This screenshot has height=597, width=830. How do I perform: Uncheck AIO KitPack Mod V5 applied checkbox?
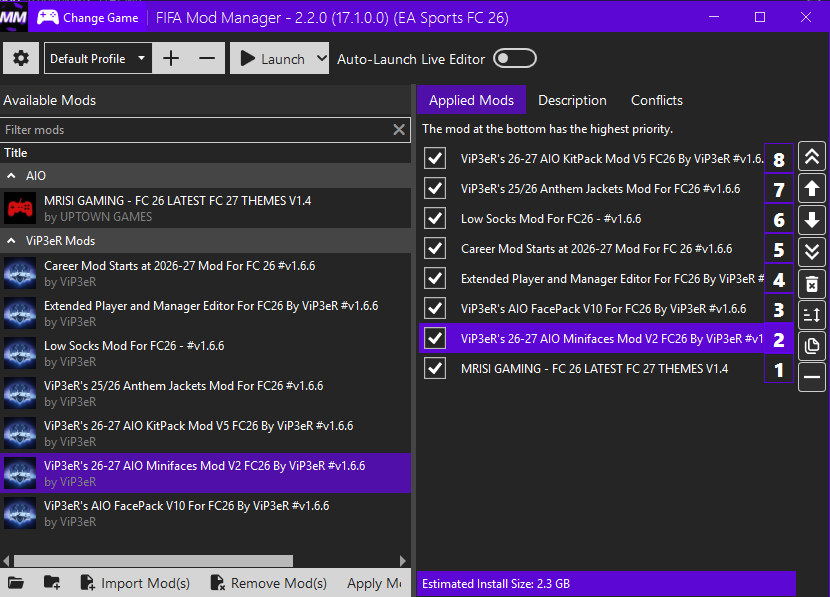[435, 158]
